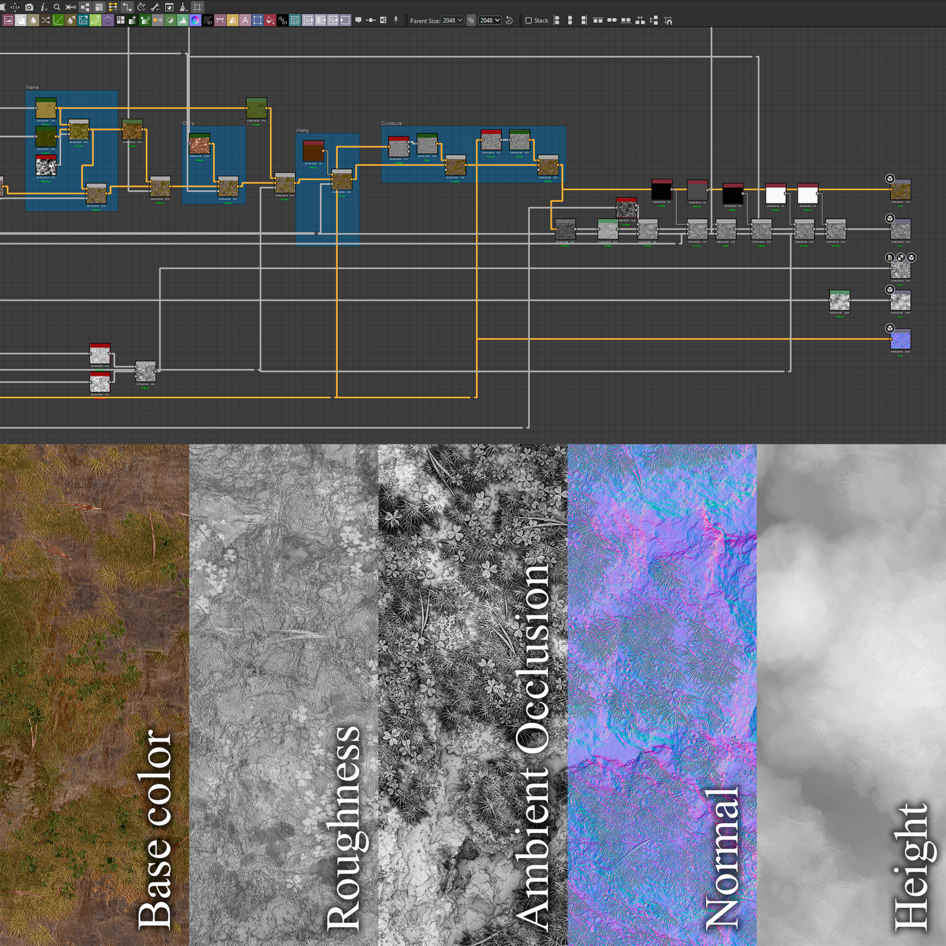946x946 pixels.
Task: Select the dark brown uniform color node in chang frame
Action: [313, 151]
